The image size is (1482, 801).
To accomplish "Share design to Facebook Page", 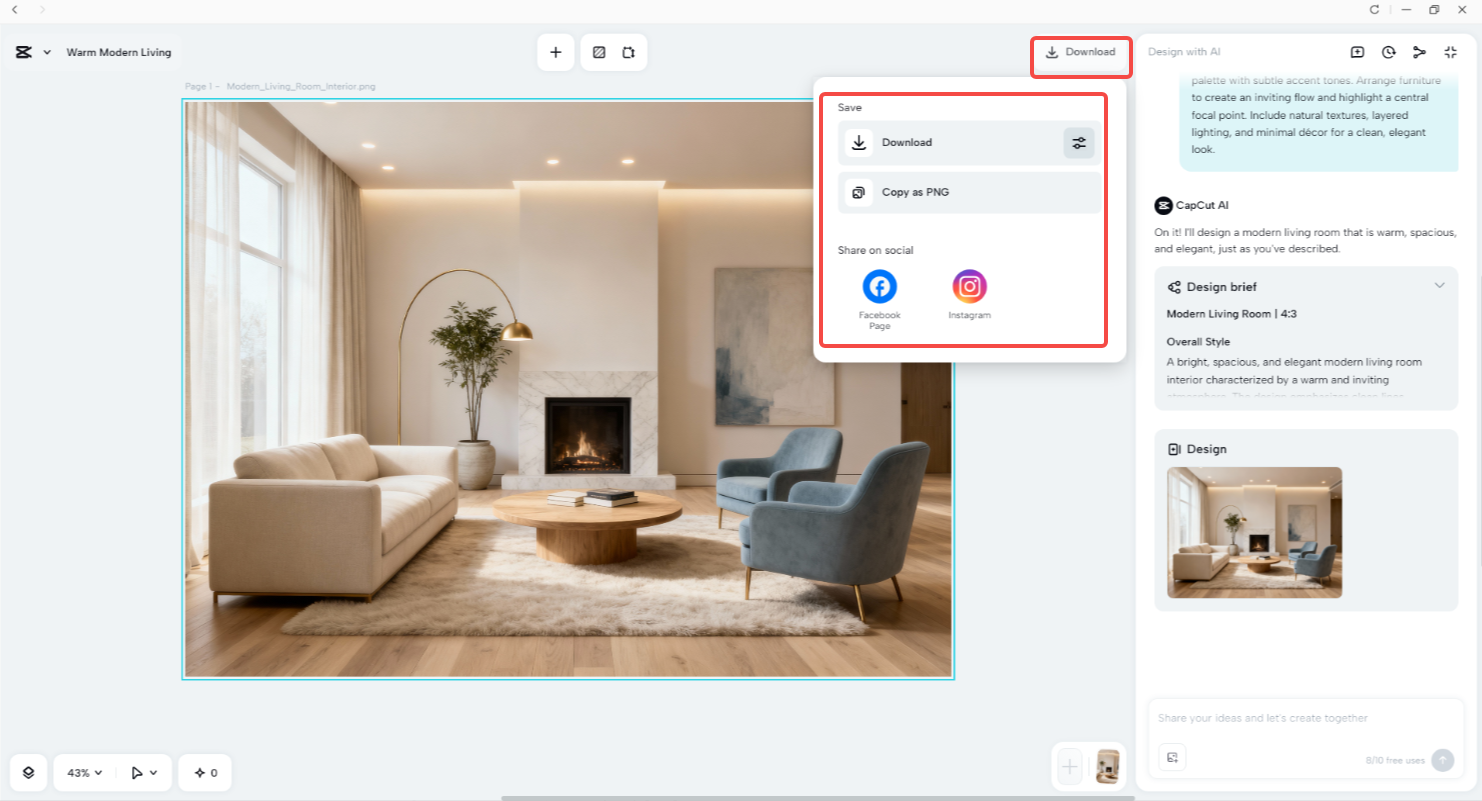I will click(x=879, y=286).
